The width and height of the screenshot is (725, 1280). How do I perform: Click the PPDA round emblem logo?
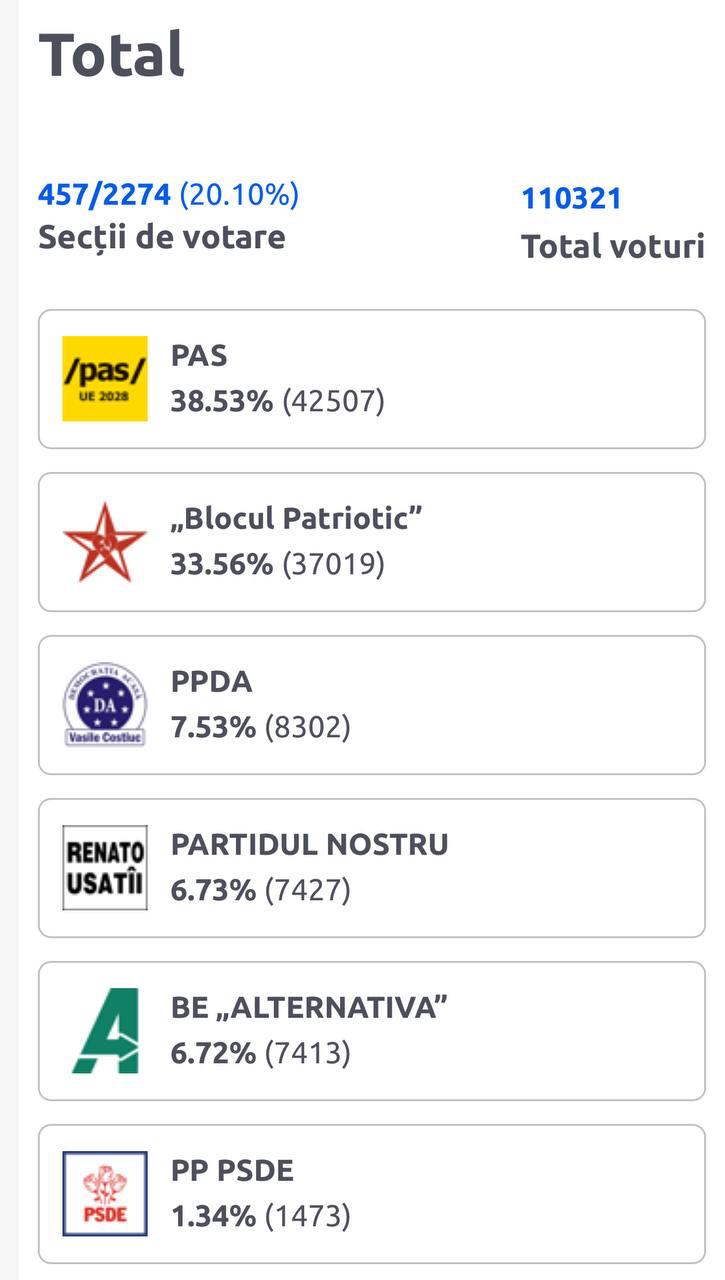(x=105, y=704)
